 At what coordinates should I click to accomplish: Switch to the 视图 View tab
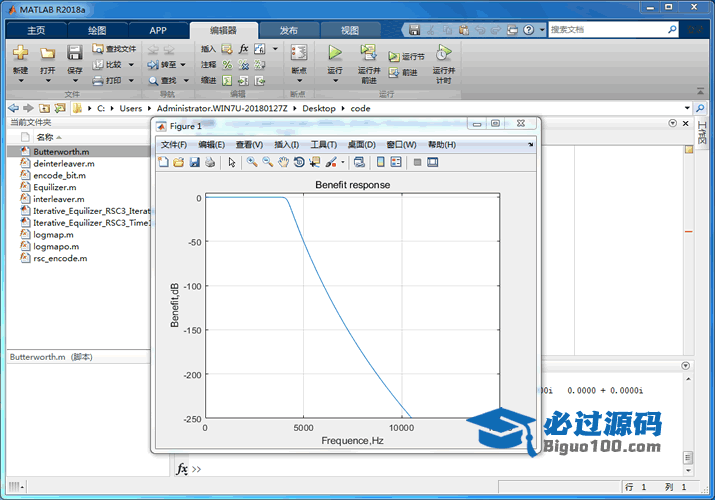click(x=350, y=31)
